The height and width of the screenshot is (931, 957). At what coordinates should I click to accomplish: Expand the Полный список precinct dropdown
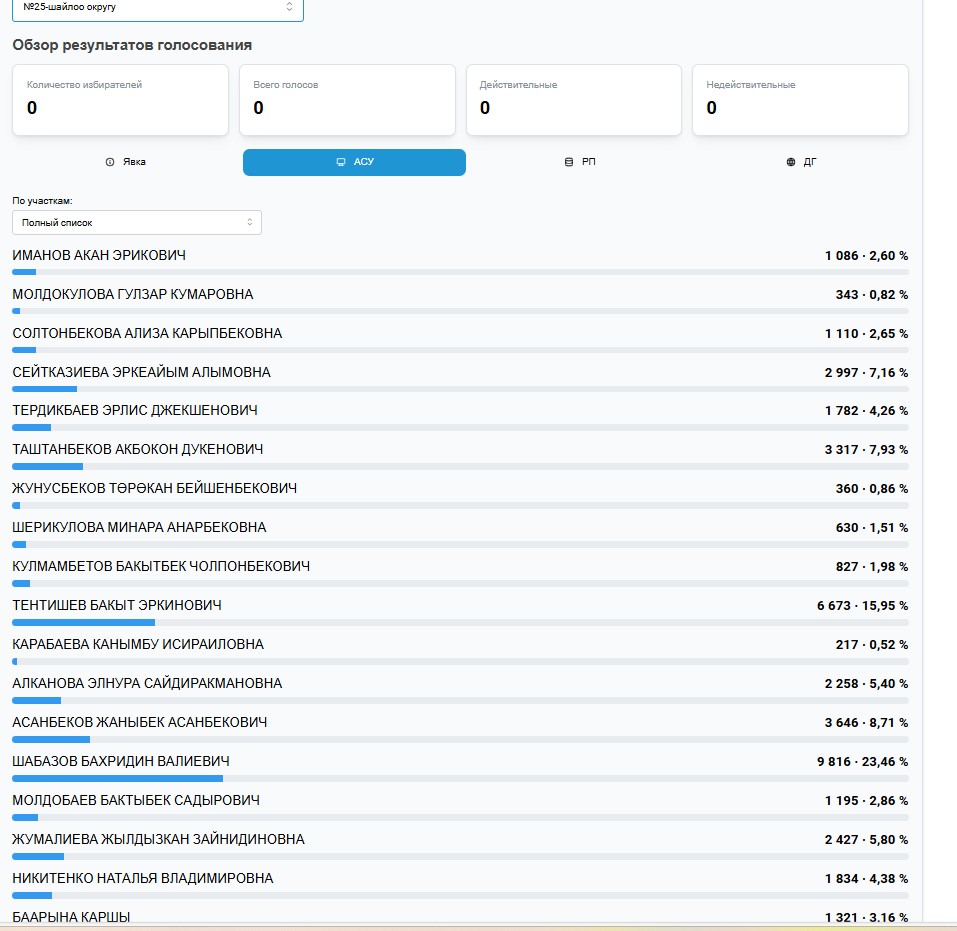pyautogui.click(x=137, y=222)
